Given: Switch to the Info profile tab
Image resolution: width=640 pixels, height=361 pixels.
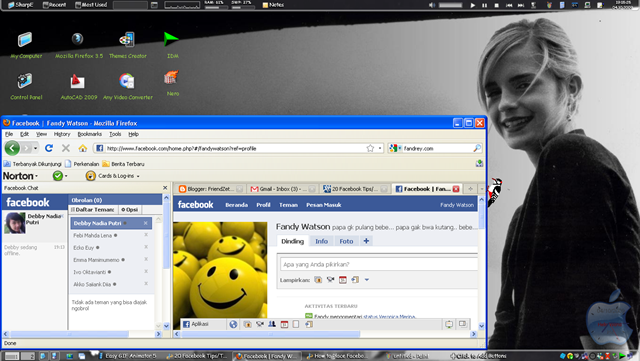Looking at the screenshot, I should [321, 241].
